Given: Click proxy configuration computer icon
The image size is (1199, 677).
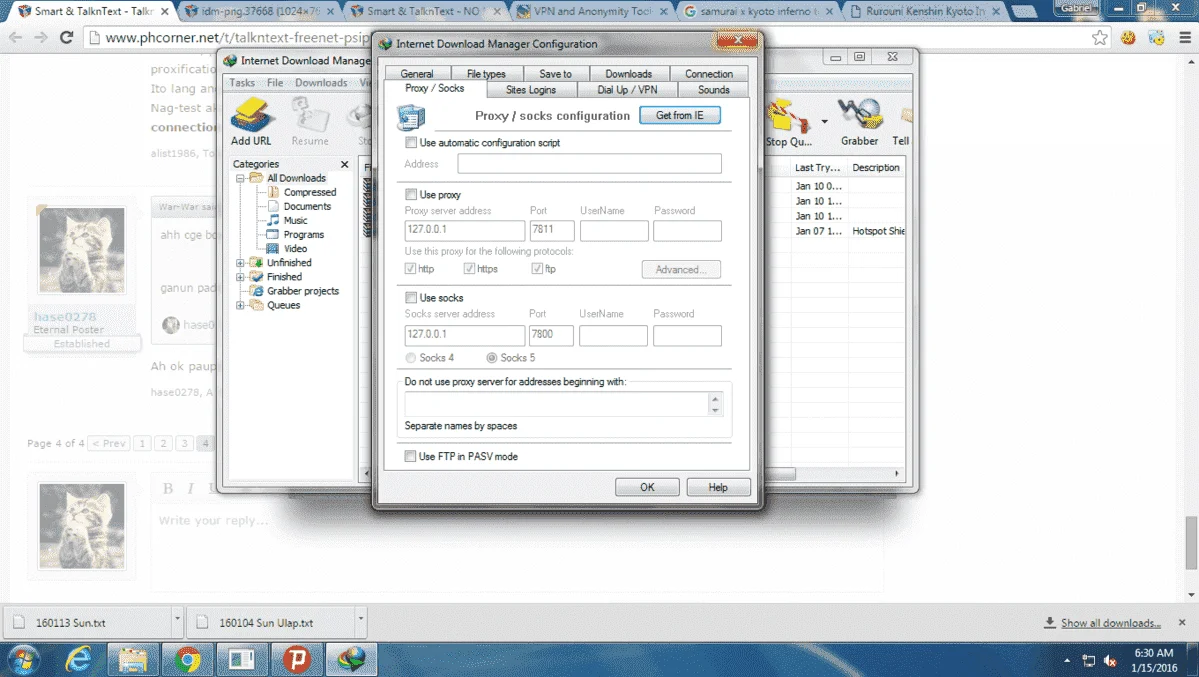Looking at the screenshot, I should tap(411, 117).
